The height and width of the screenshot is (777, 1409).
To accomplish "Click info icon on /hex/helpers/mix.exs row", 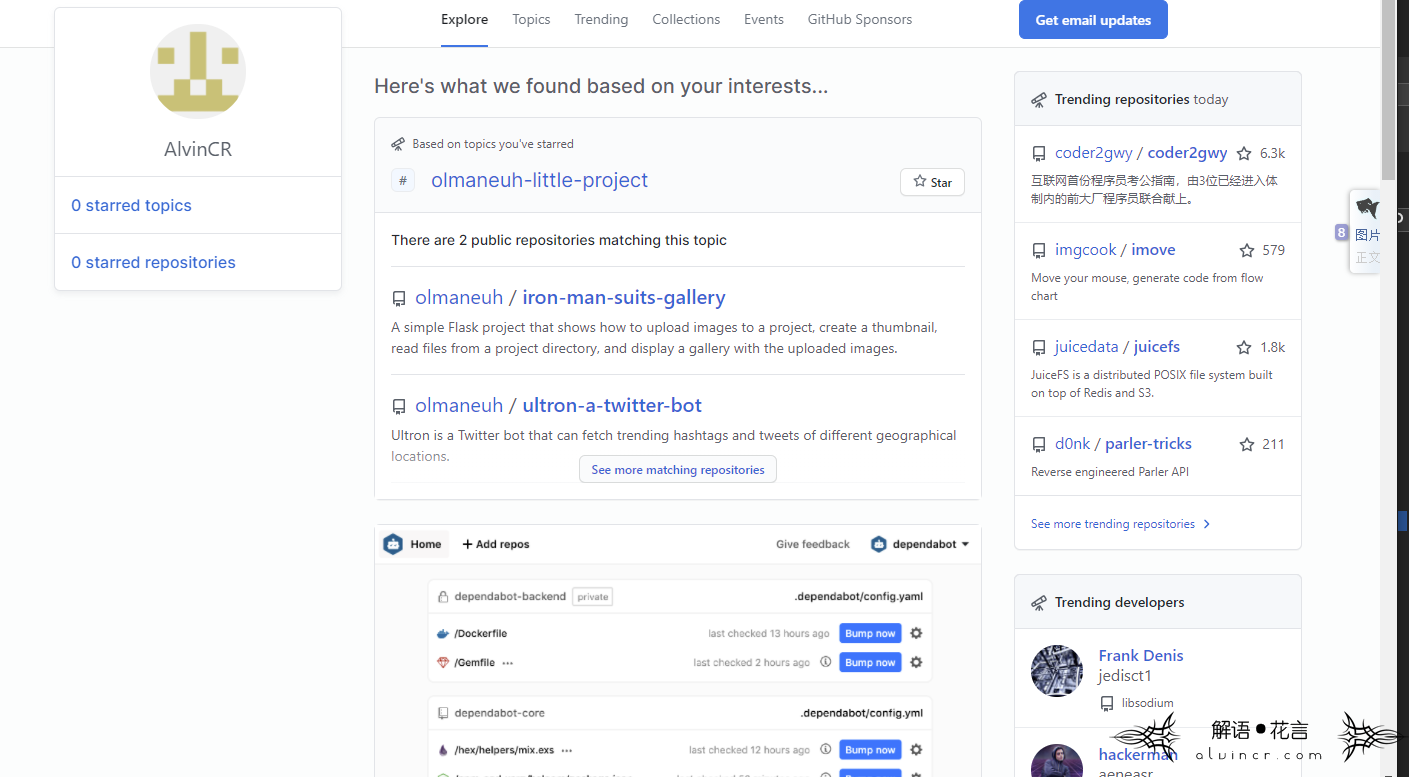I will [x=825, y=750].
